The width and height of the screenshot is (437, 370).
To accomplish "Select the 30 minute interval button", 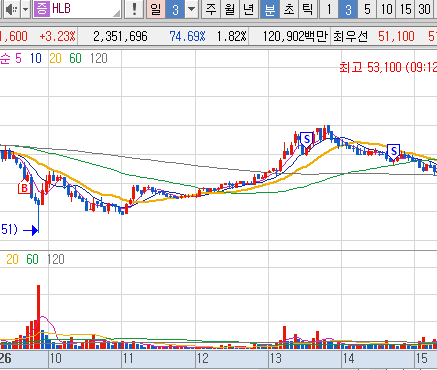I will tap(424, 9).
